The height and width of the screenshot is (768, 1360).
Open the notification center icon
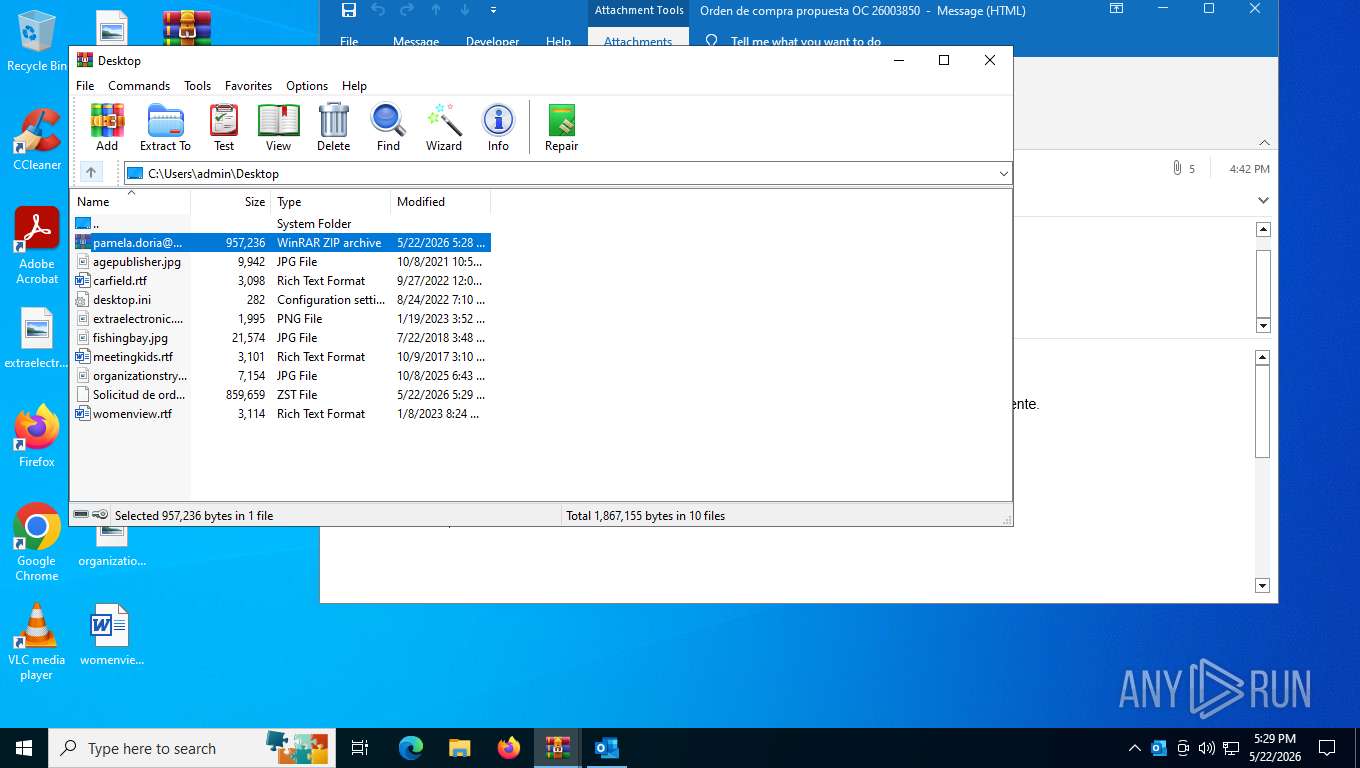coord(1327,748)
